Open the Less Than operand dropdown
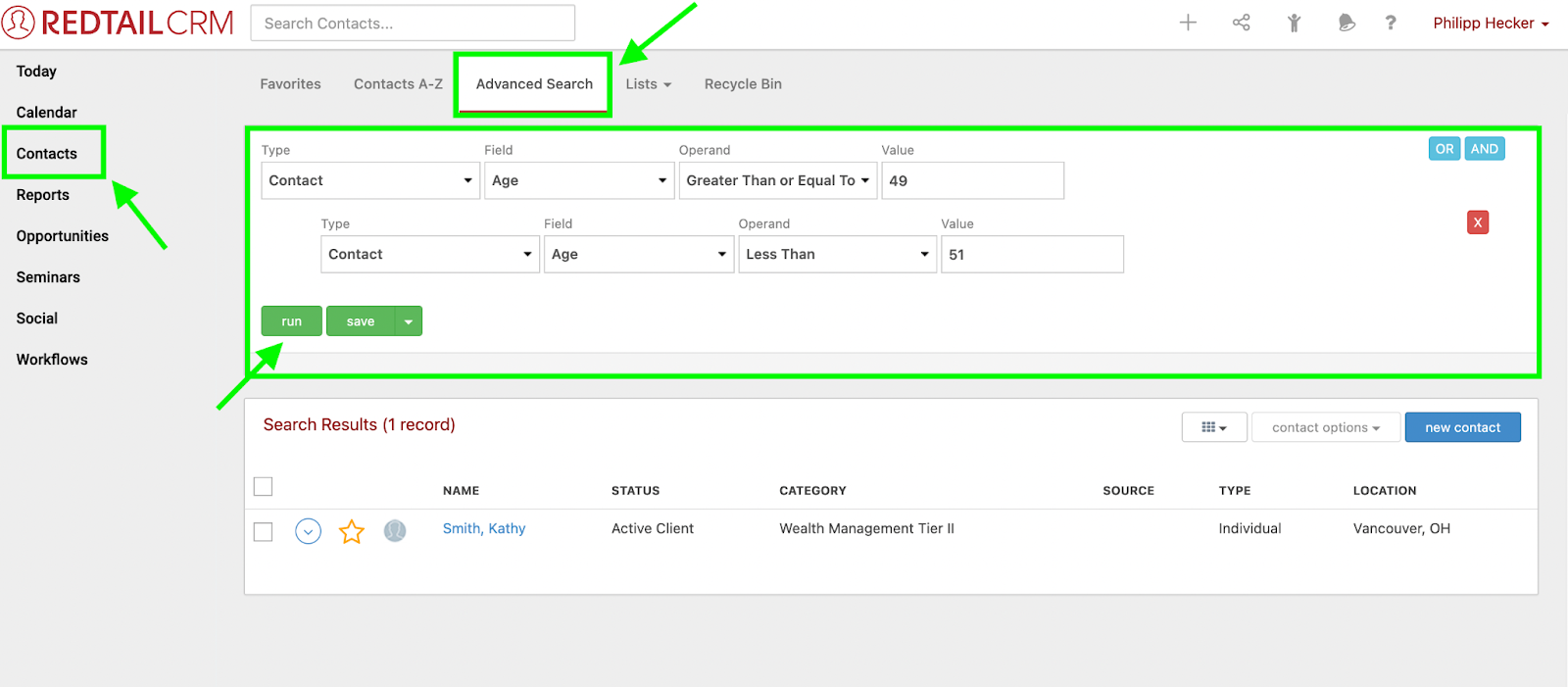Screen dimensions: 1568x687 click(x=838, y=254)
